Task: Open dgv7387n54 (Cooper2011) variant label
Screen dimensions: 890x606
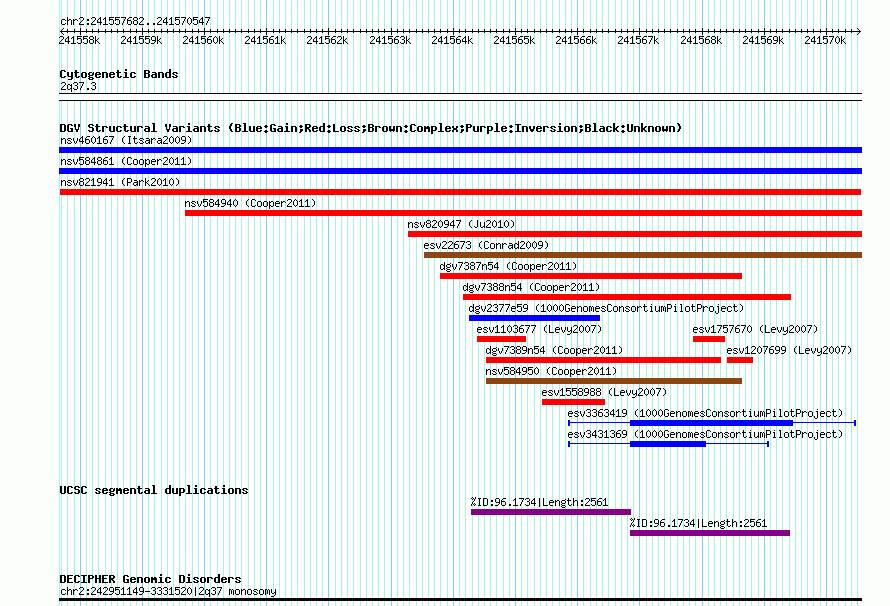Action: pyautogui.click(x=508, y=266)
